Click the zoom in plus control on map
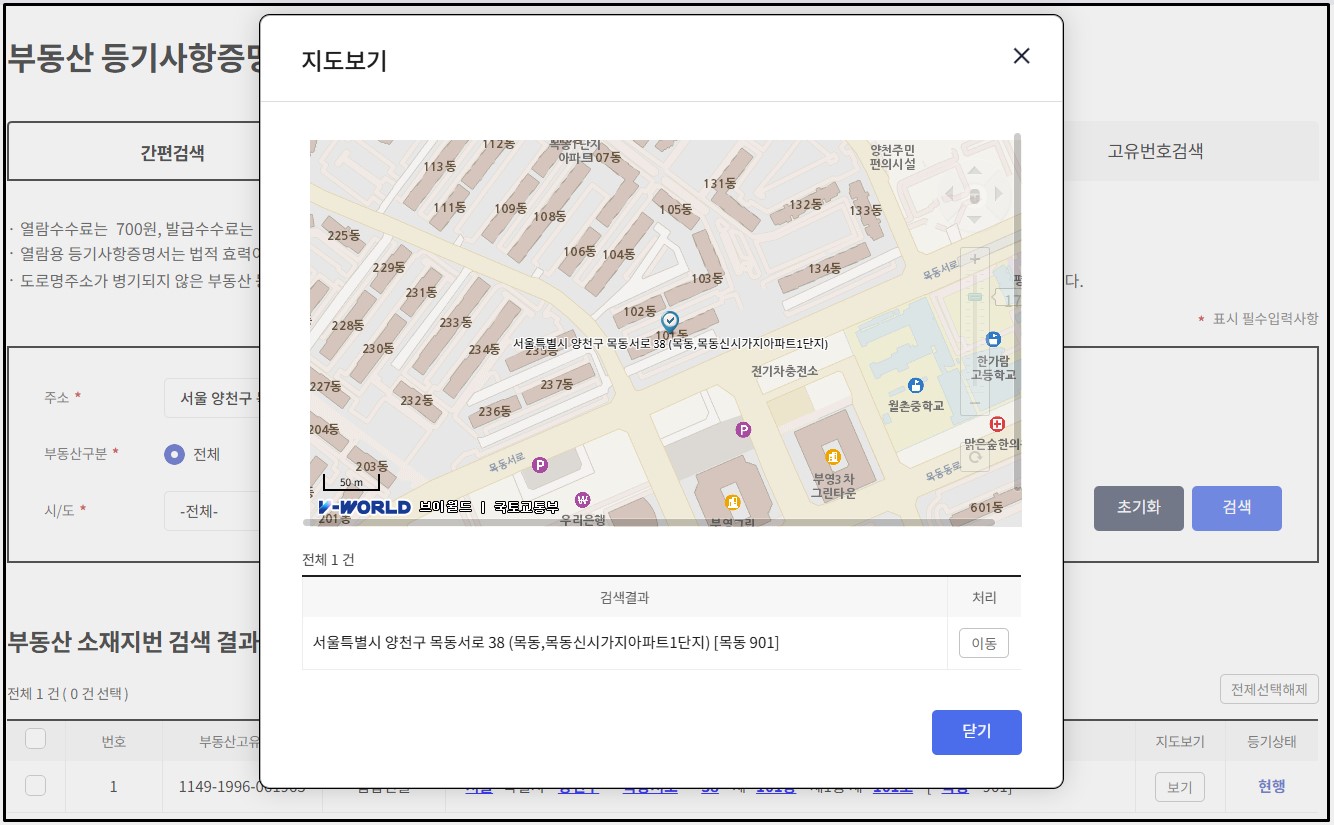This screenshot has height=825, width=1334. point(976,258)
